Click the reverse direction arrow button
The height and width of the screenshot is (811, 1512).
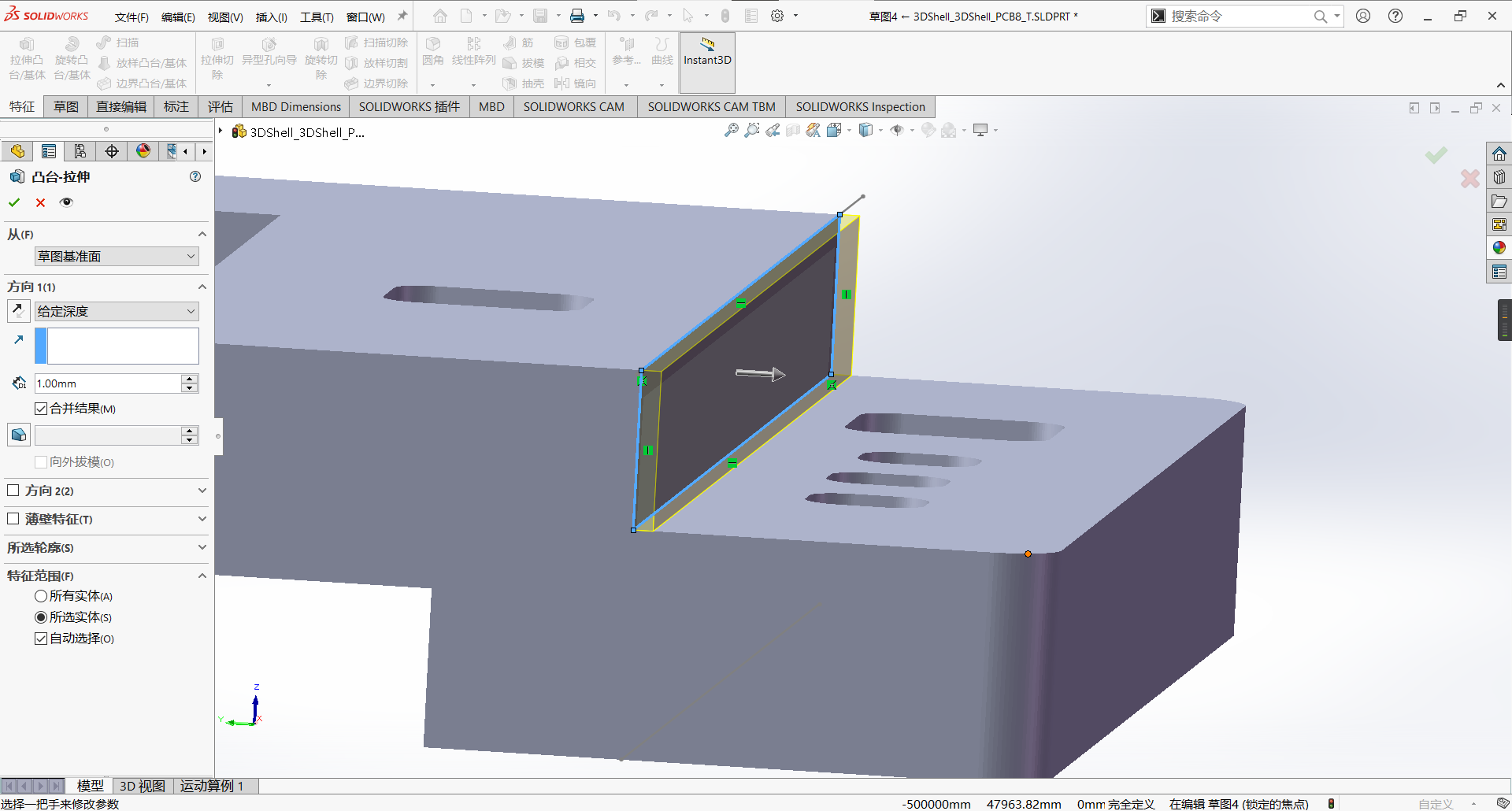point(19,311)
